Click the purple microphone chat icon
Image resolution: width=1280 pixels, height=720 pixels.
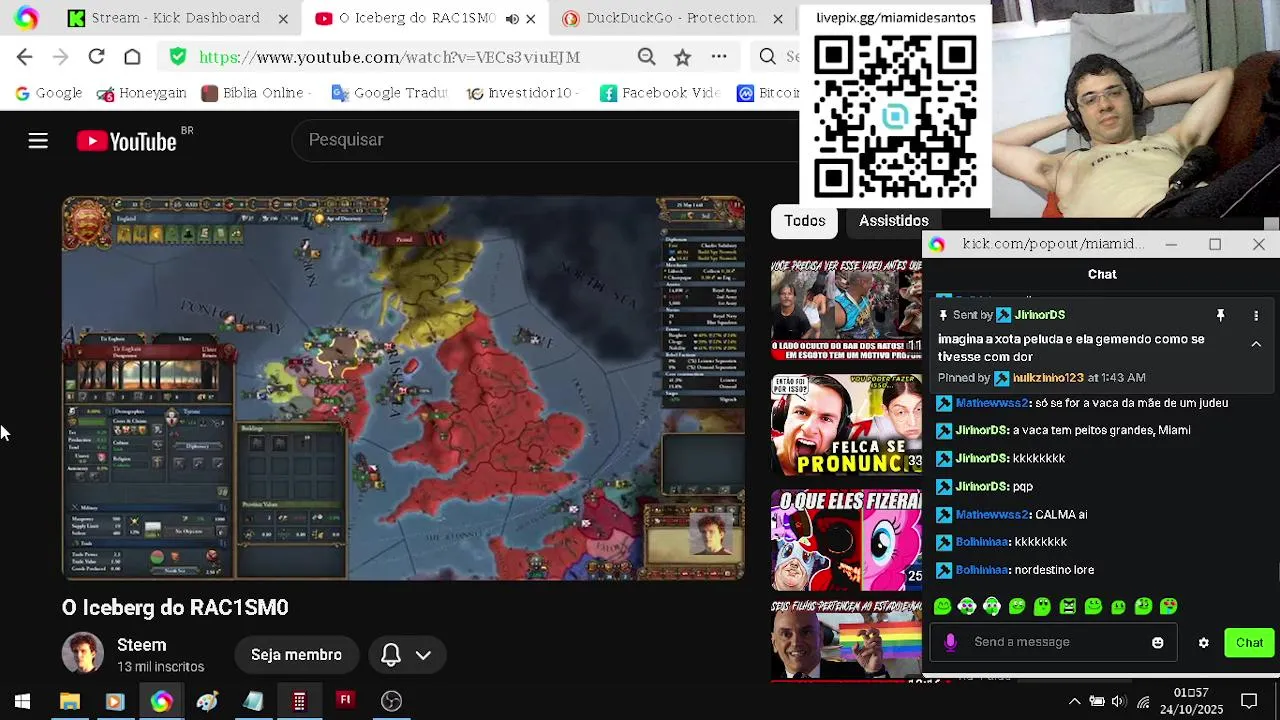[x=950, y=642]
